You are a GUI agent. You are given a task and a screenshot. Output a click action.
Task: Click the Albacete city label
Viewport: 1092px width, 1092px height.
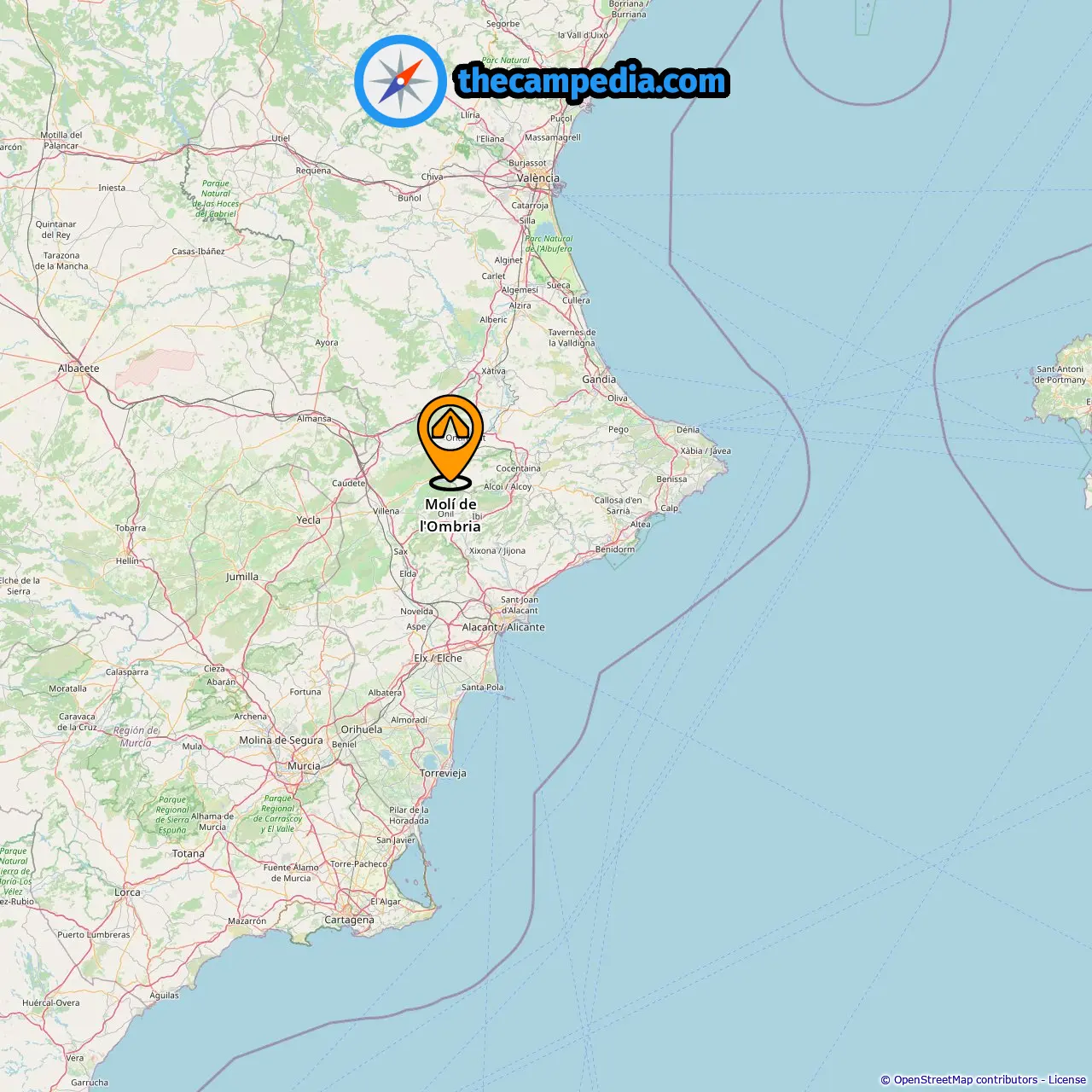78,369
